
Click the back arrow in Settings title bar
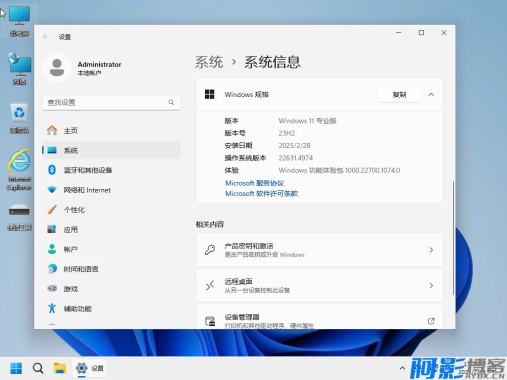click(x=46, y=37)
